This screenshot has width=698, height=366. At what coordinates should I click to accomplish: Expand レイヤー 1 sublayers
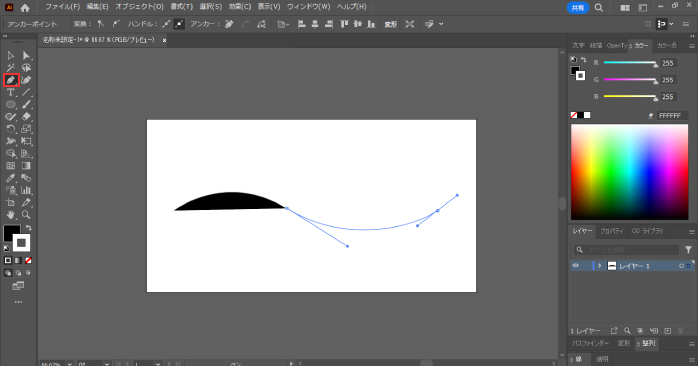[x=600, y=266]
